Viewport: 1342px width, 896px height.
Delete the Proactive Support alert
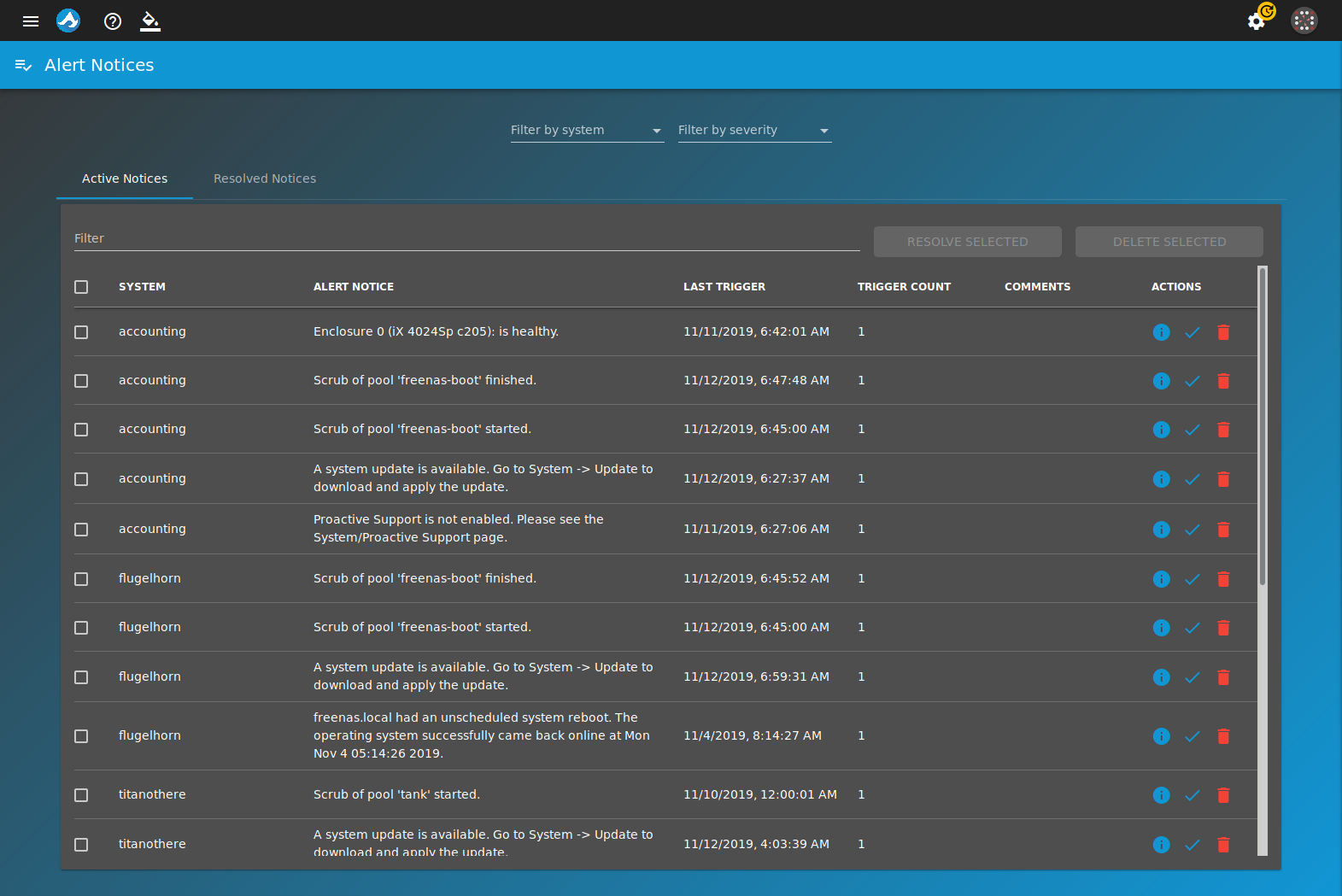[x=1223, y=530]
